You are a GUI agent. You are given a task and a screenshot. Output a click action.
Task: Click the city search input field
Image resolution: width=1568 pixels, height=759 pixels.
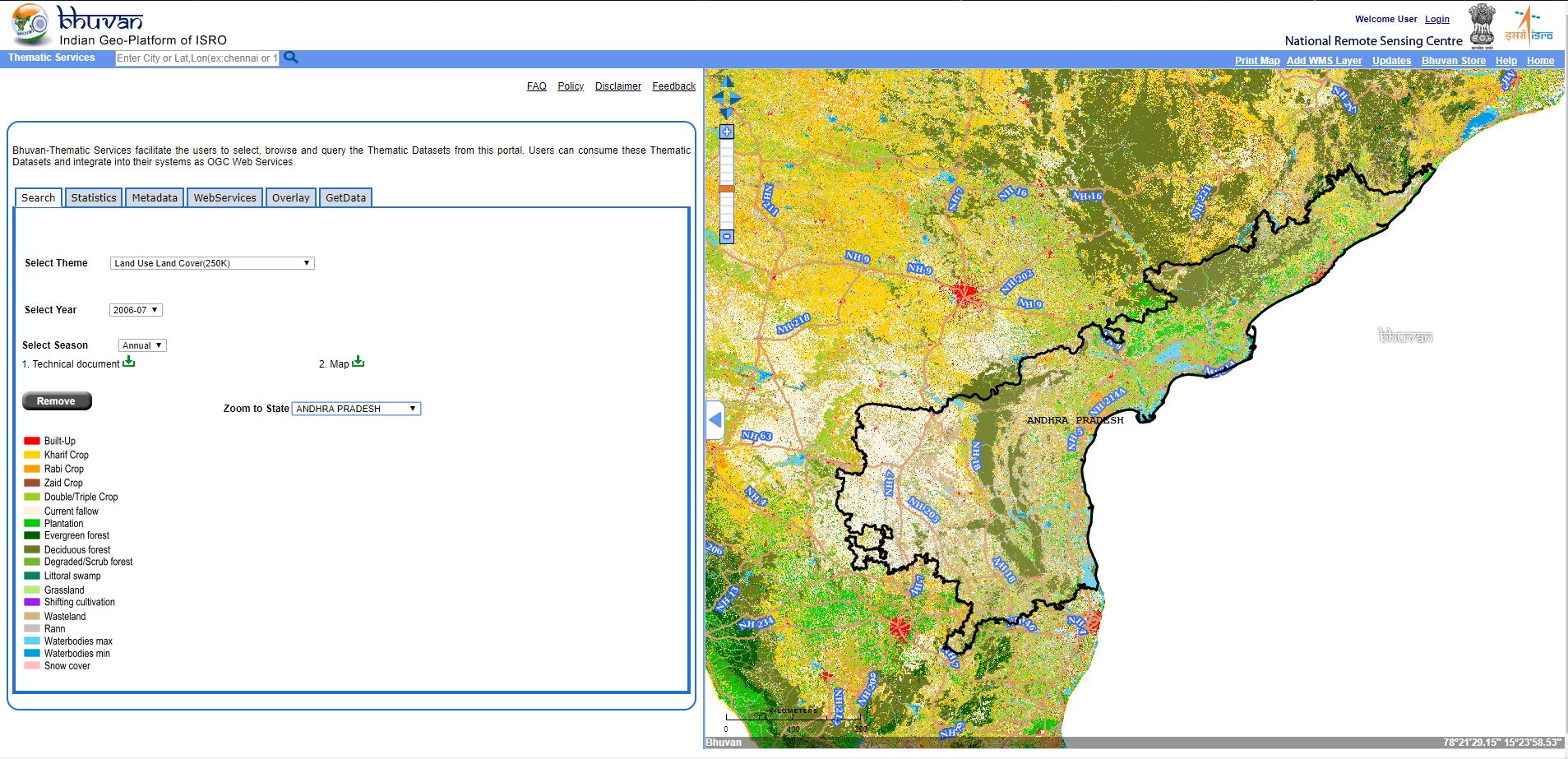point(197,58)
